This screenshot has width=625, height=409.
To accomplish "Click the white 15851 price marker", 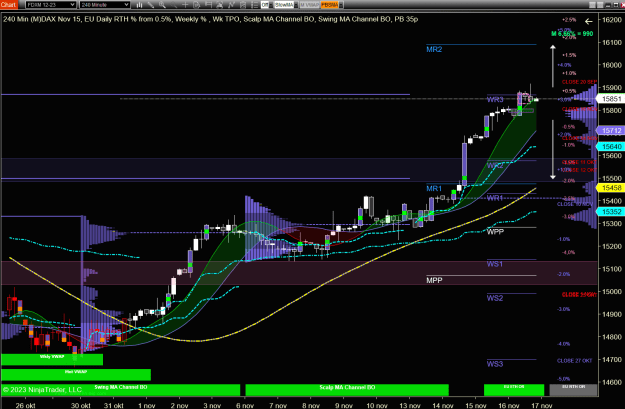I will click(x=611, y=99).
